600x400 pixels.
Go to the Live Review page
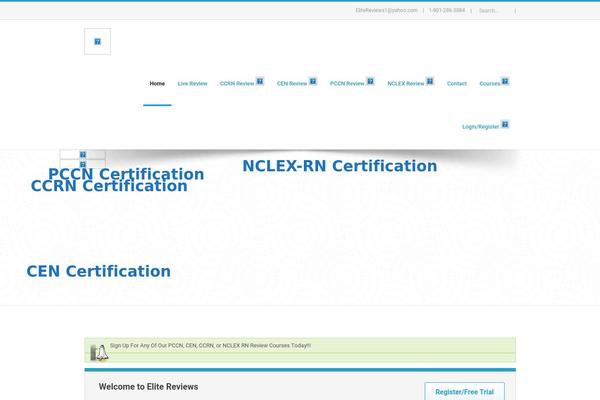pyautogui.click(x=192, y=83)
